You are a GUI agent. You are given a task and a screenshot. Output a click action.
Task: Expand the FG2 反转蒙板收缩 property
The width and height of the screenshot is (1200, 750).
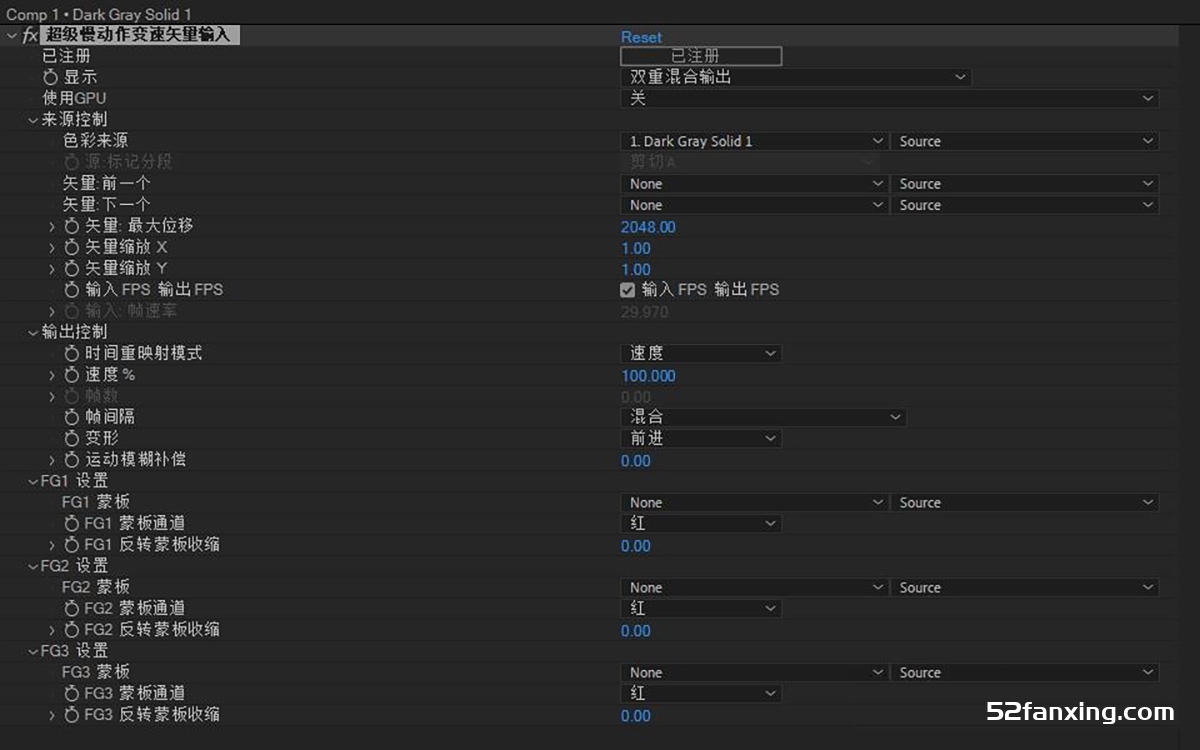pos(52,630)
